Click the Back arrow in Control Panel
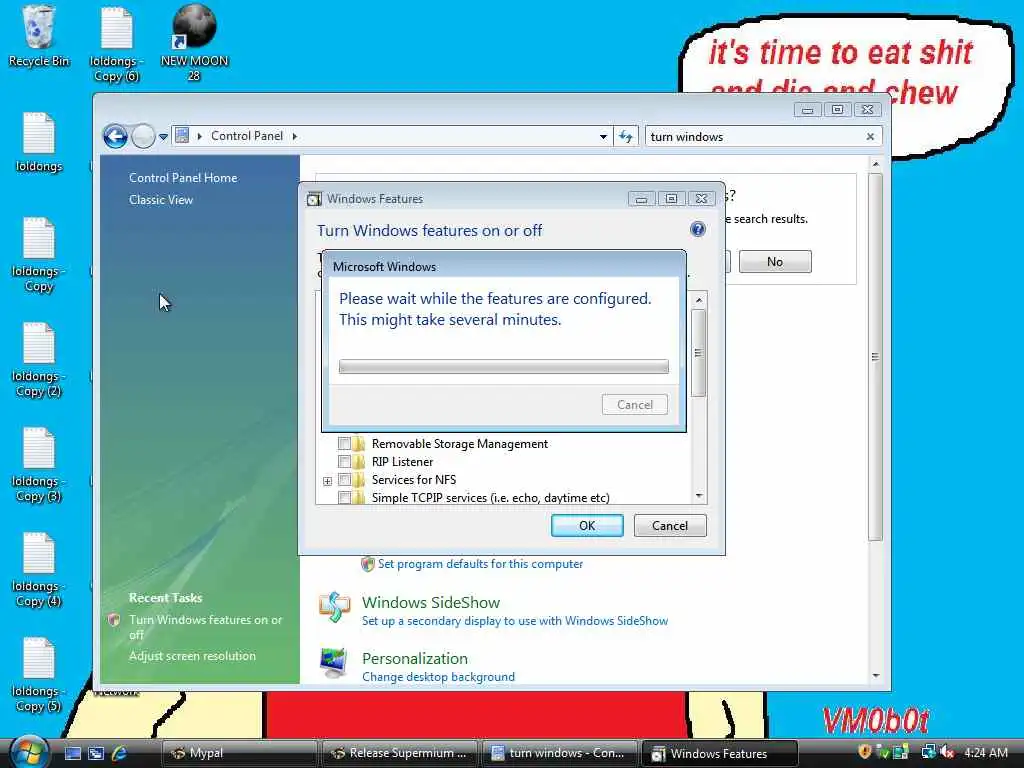The height and width of the screenshot is (768, 1024). (116, 136)
